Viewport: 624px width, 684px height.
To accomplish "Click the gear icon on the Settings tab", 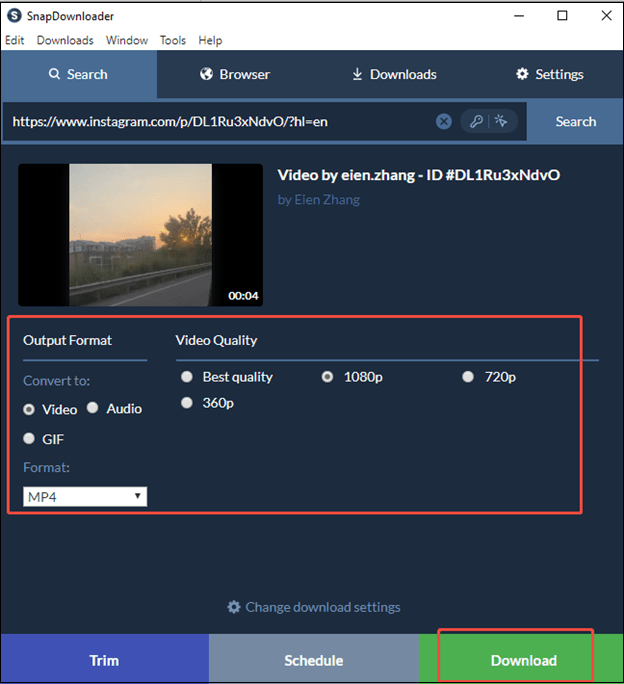I will point(522,74).
